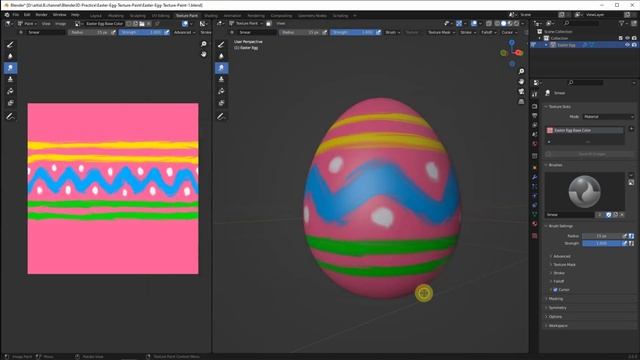The height and width of the screenshot is (360, 640).
Task: Select the Smear tool in 3D viewport
Action: click(x=221, y=68)
